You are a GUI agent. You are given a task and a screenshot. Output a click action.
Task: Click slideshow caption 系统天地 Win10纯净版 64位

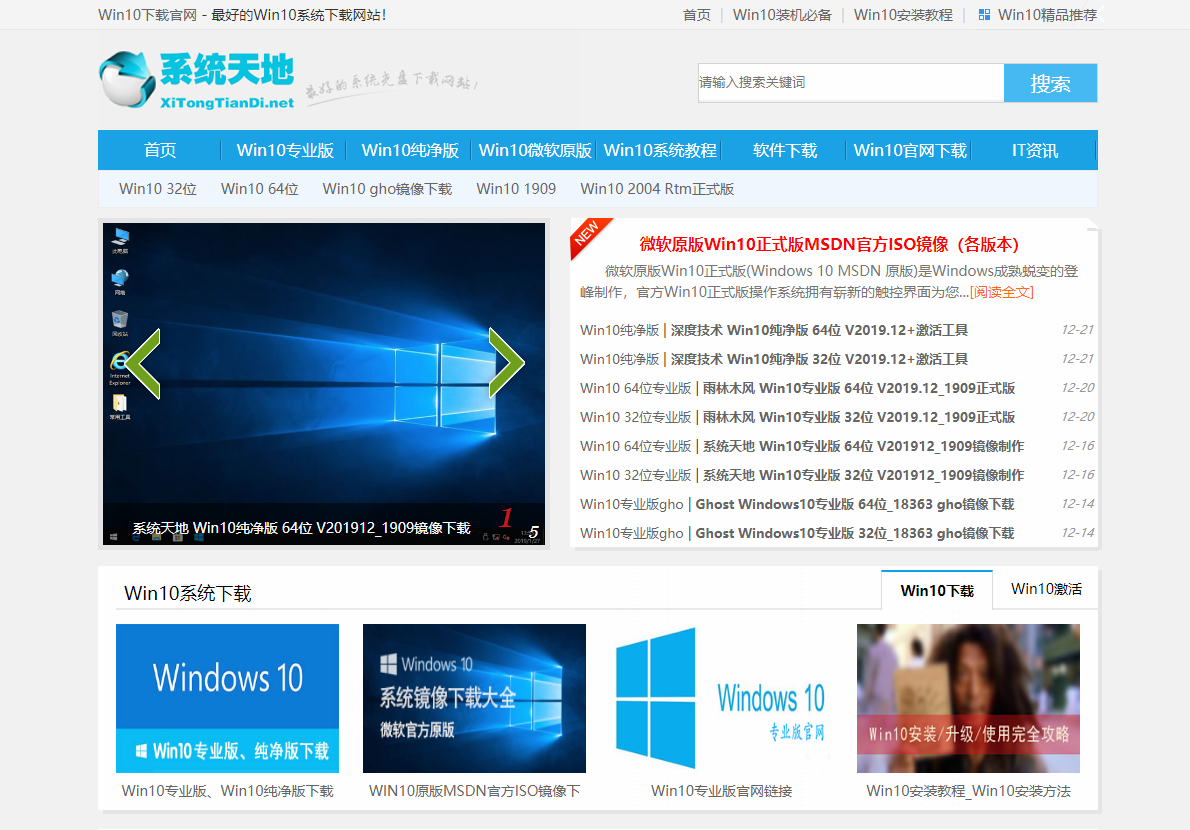[x=301, y=528]
